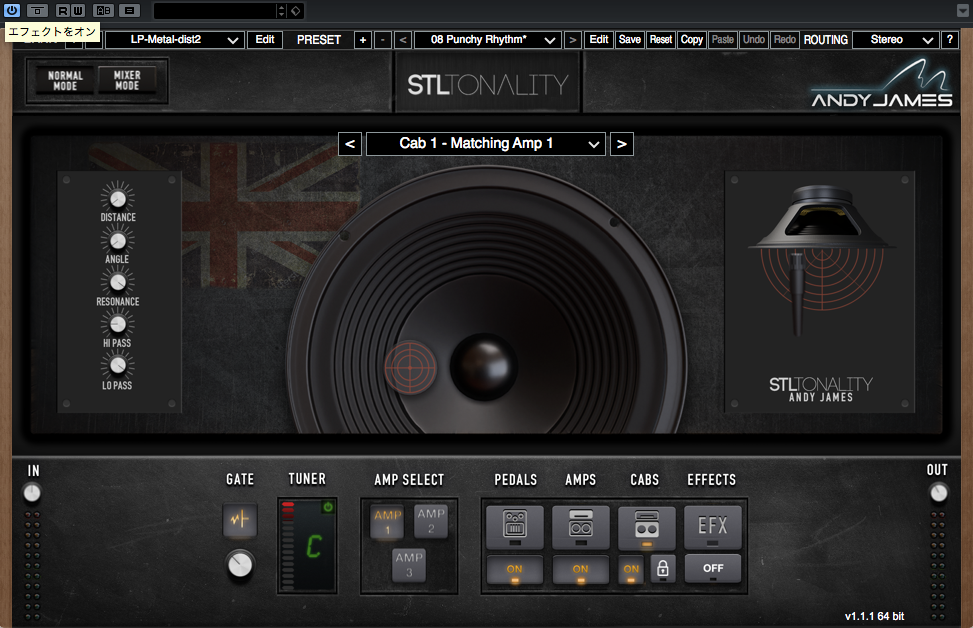Image resolution: width=973 pixels, height=628 pixels.
Task: Click the bypass icon beside power button
Action: click(x=37, y=10)
